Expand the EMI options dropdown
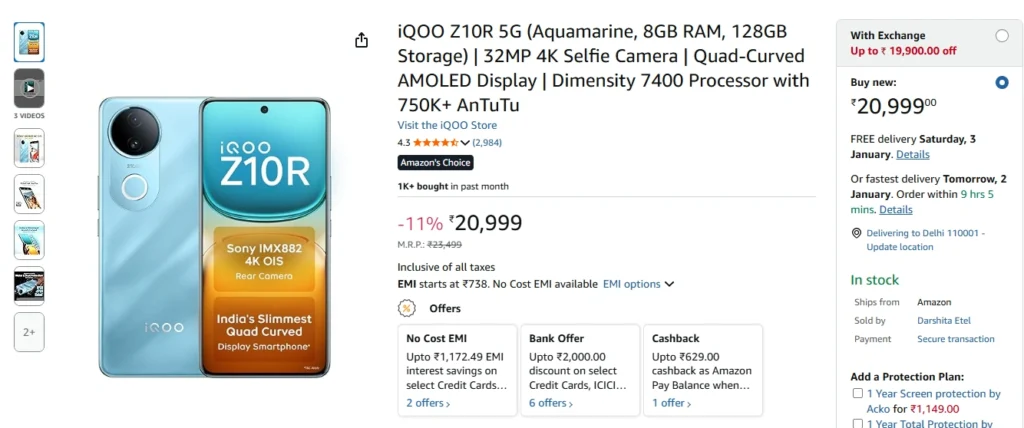The image size is (1024, 428). 638,284
